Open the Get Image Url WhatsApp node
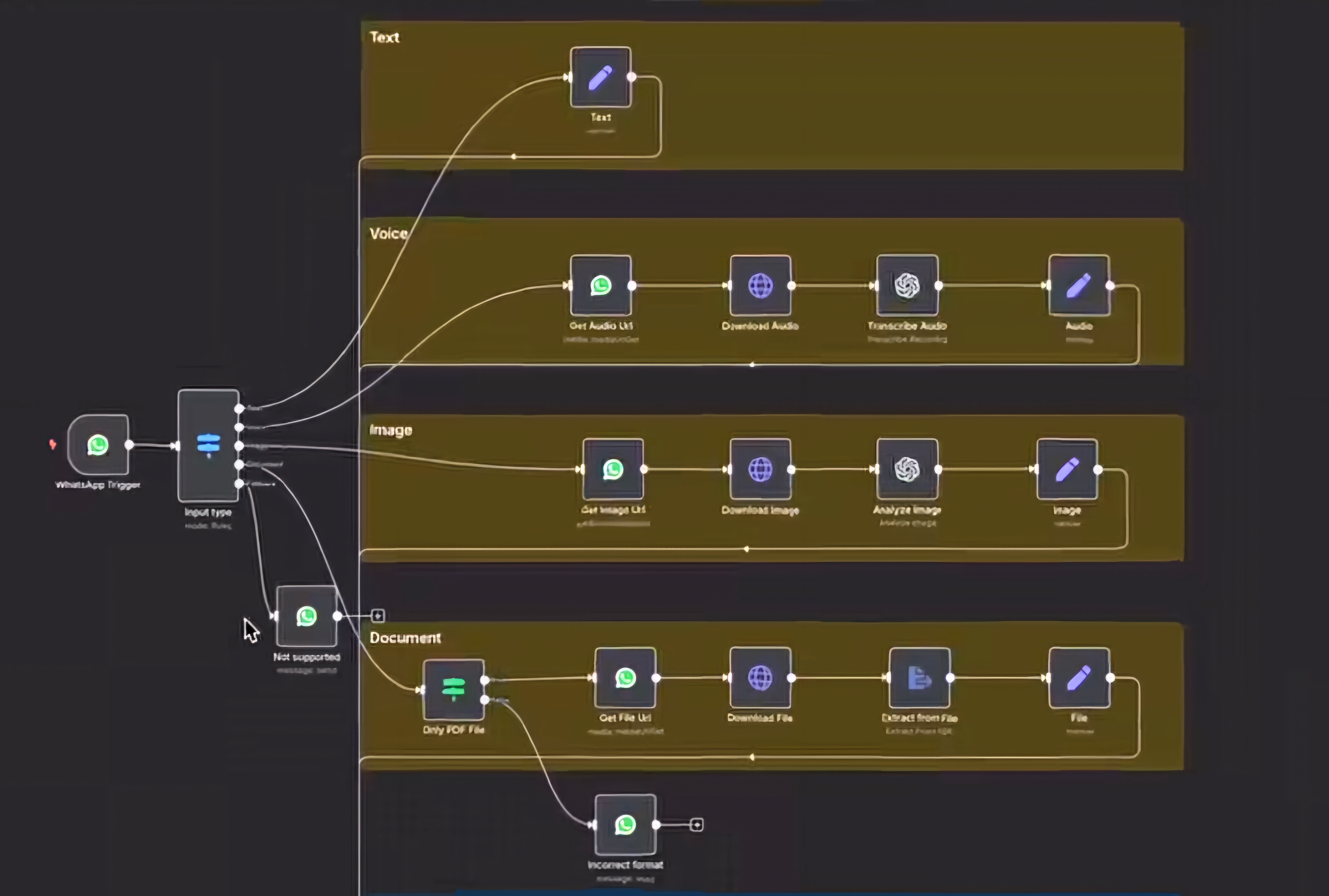 point(613,469)
